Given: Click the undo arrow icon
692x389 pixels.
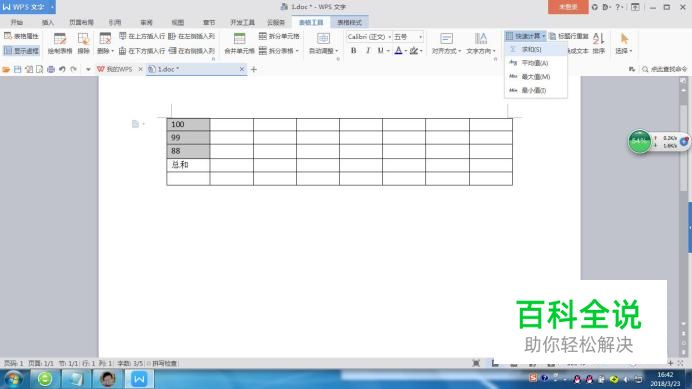Looking at the screenshot, I should coord(62,69).
